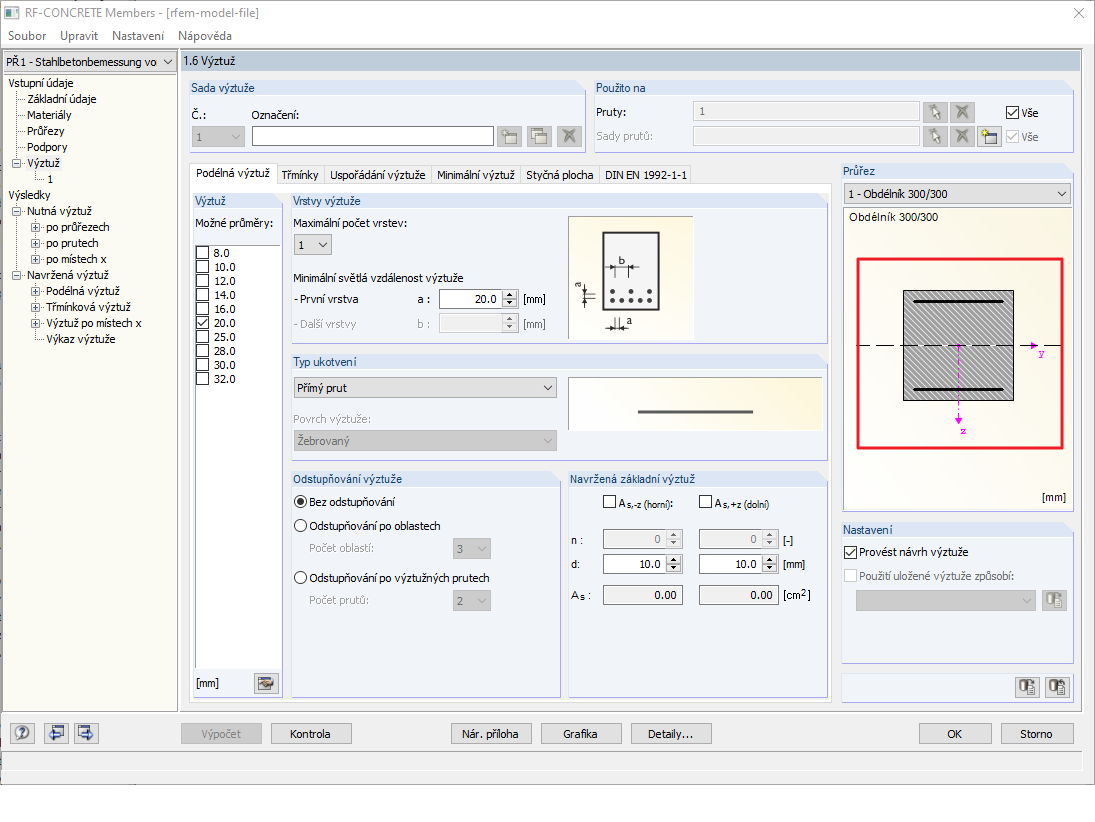Click the Storno button
The image size is (1095, 822).
pyautogui.click(x=1036, y=734)
